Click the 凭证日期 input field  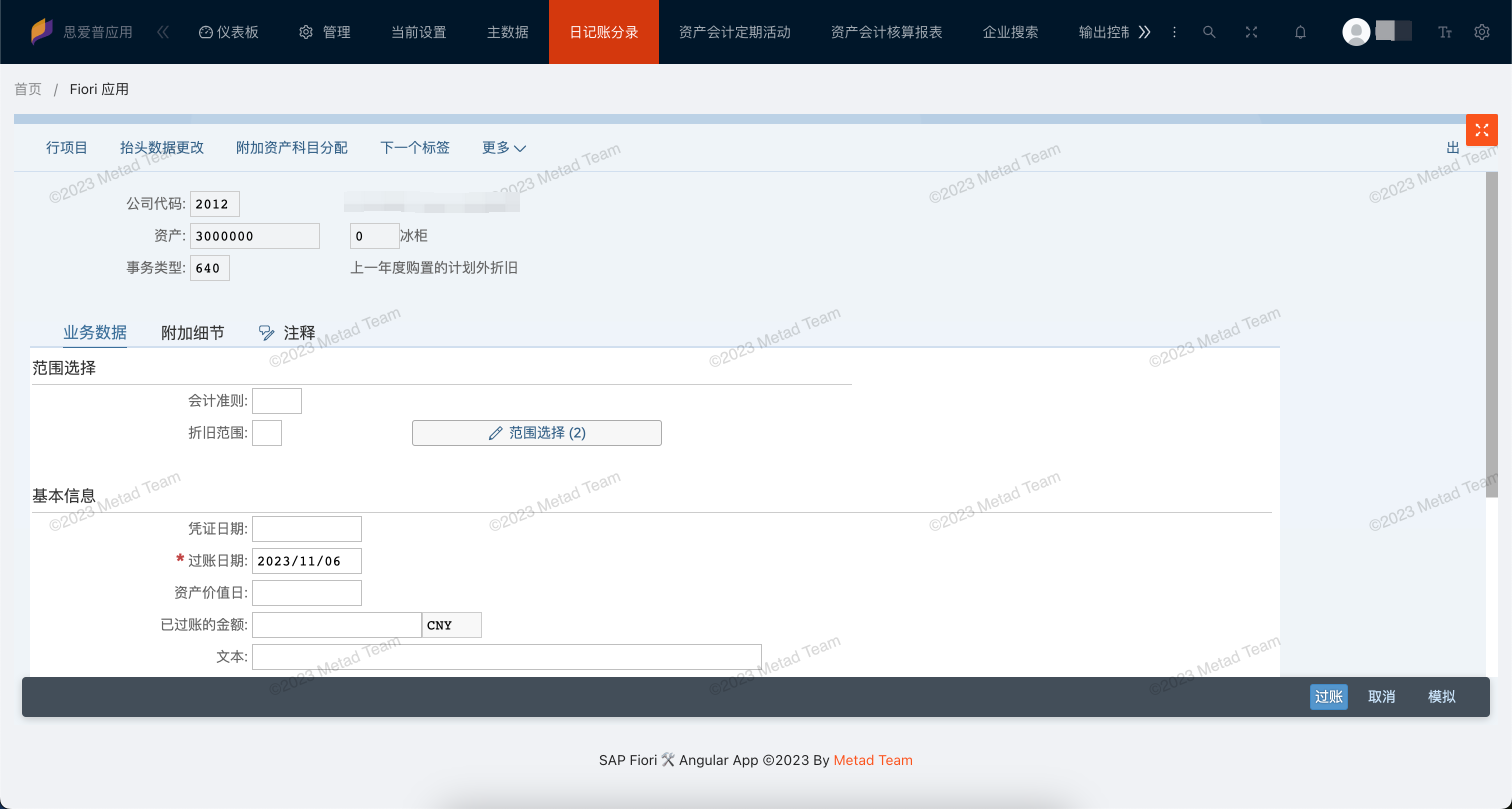point(306,528)
